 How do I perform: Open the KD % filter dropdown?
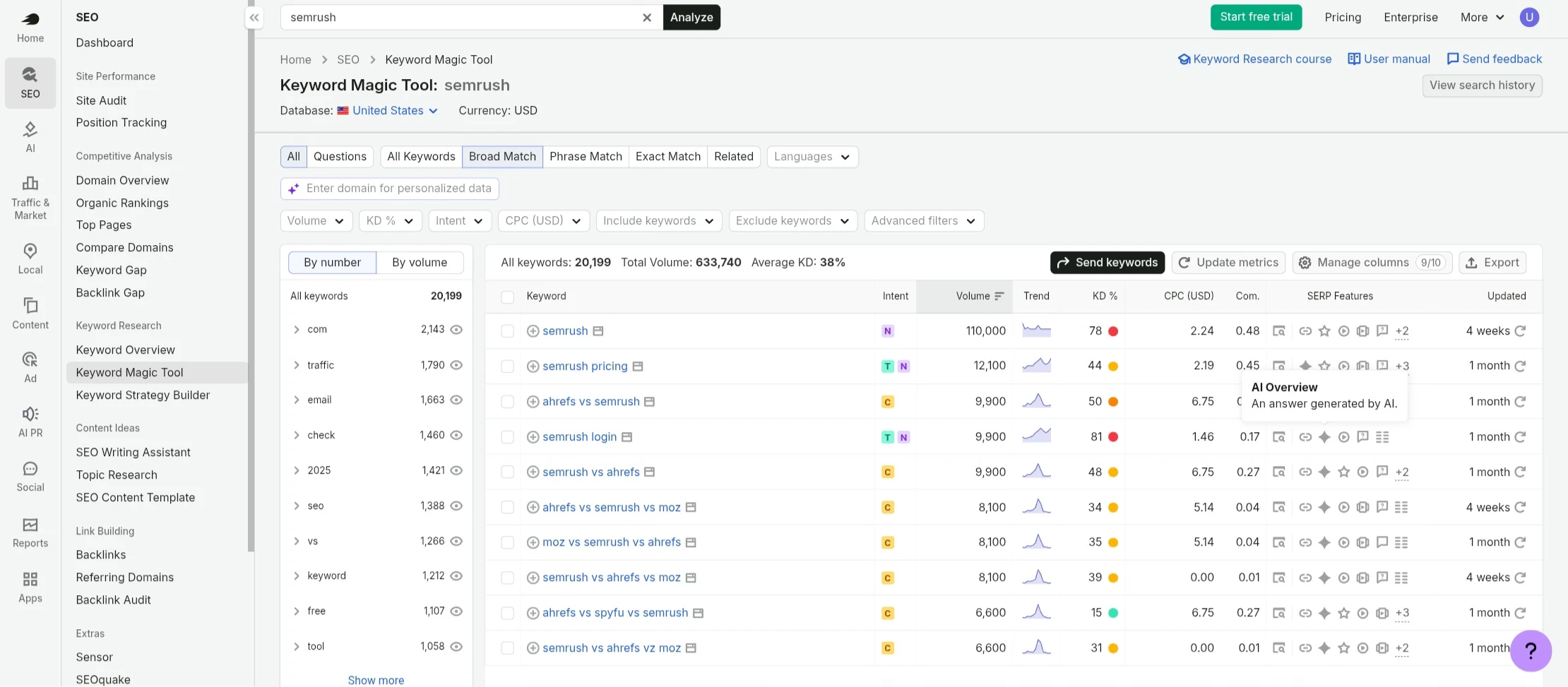click(x=390, y=221)
